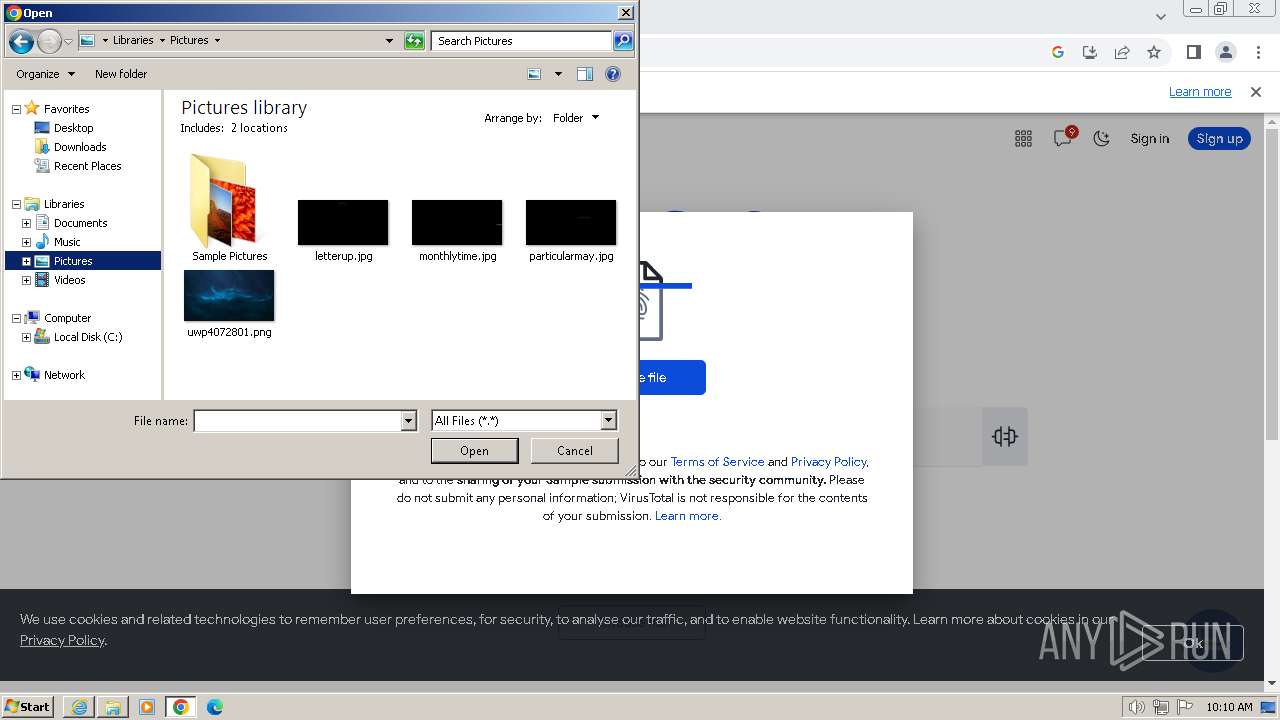1280x720 pixels.
Task: Click the File name text field
Action: (298, 421)
